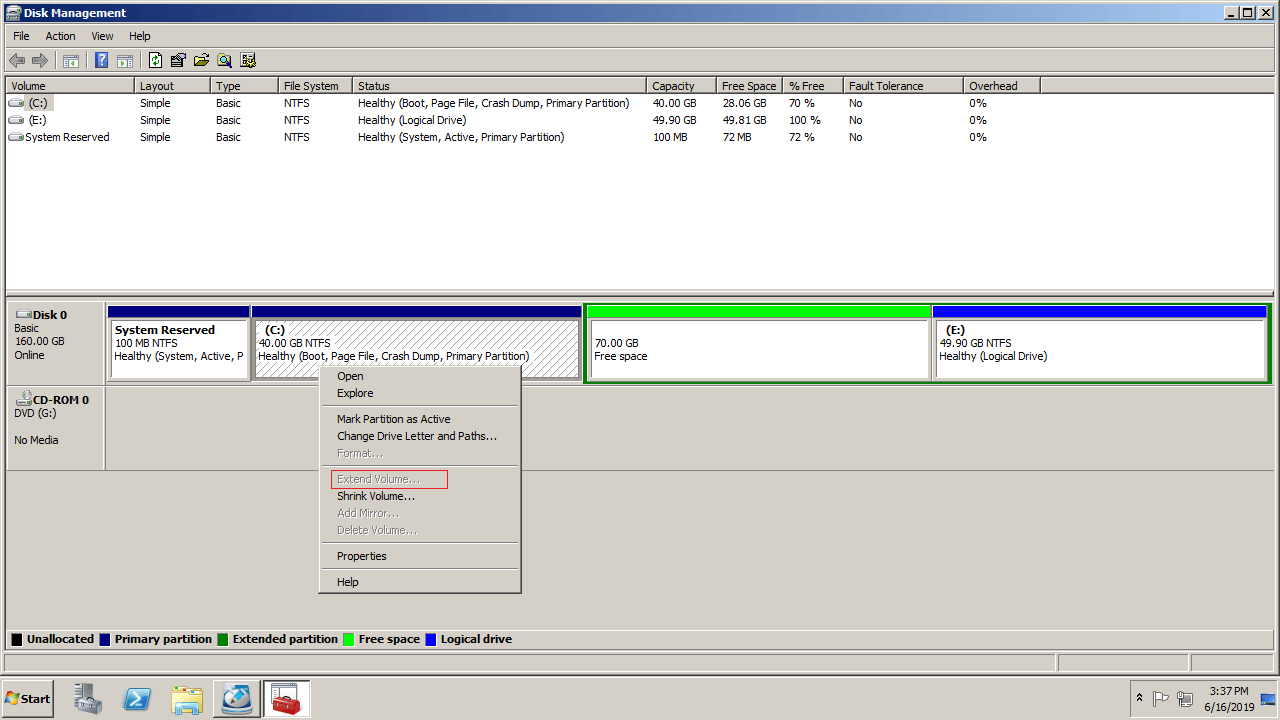Select the 70.00 GB Free space block
Image resolution: width=1280 pixels, height=720 pixels.
(758, 349)
